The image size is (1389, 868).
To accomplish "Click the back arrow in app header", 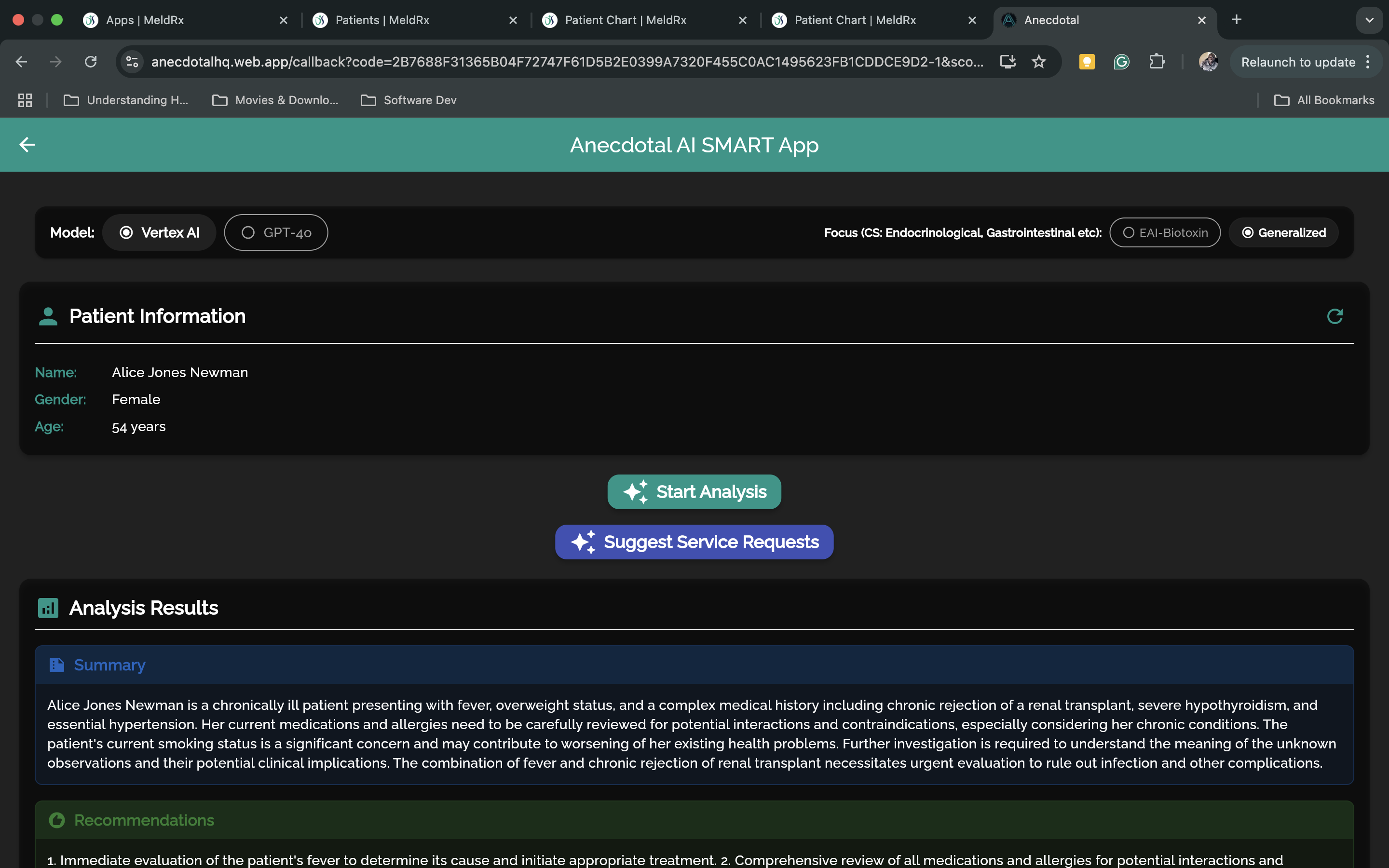I will pos(27,145).
